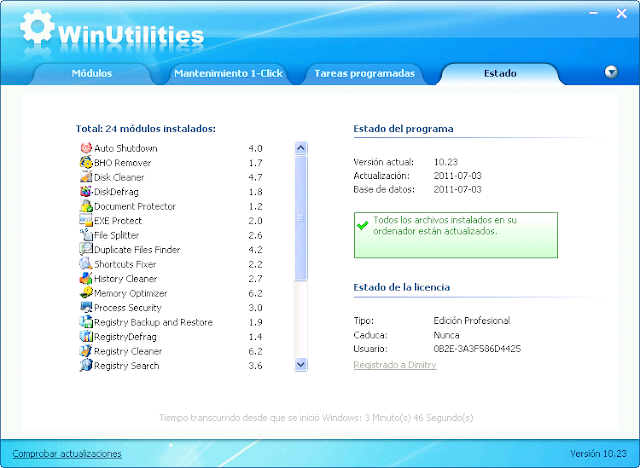Click the Disk Cleaner module icon
This screenshot has width=640, height=468.
point(86,177)
